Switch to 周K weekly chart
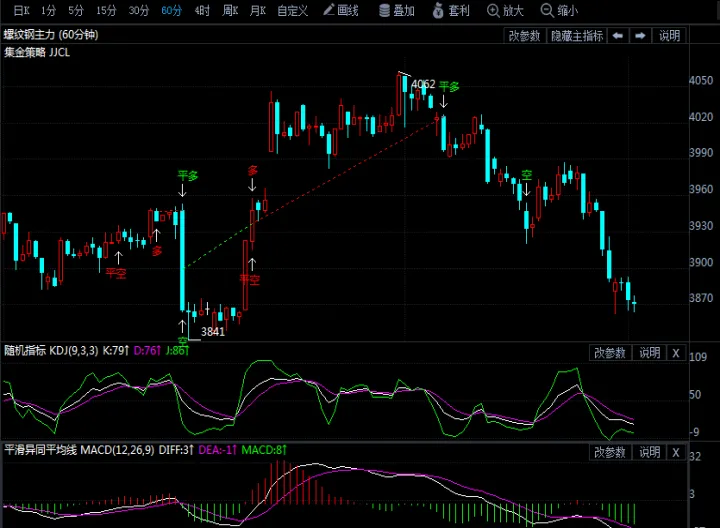The image size is (720, 528). [x=231, y=11]
